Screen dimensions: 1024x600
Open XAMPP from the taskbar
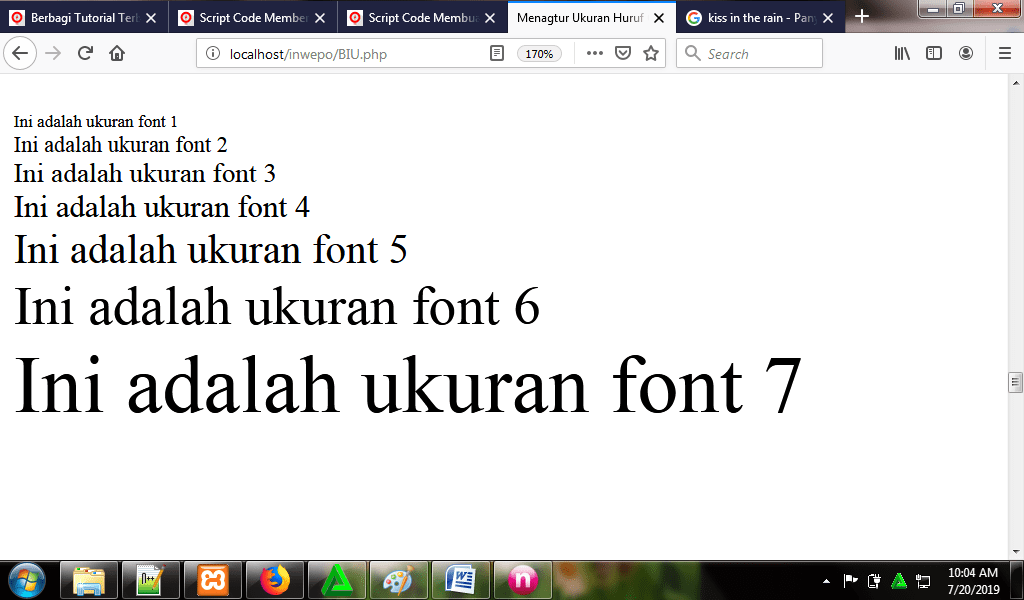point(212,580)
